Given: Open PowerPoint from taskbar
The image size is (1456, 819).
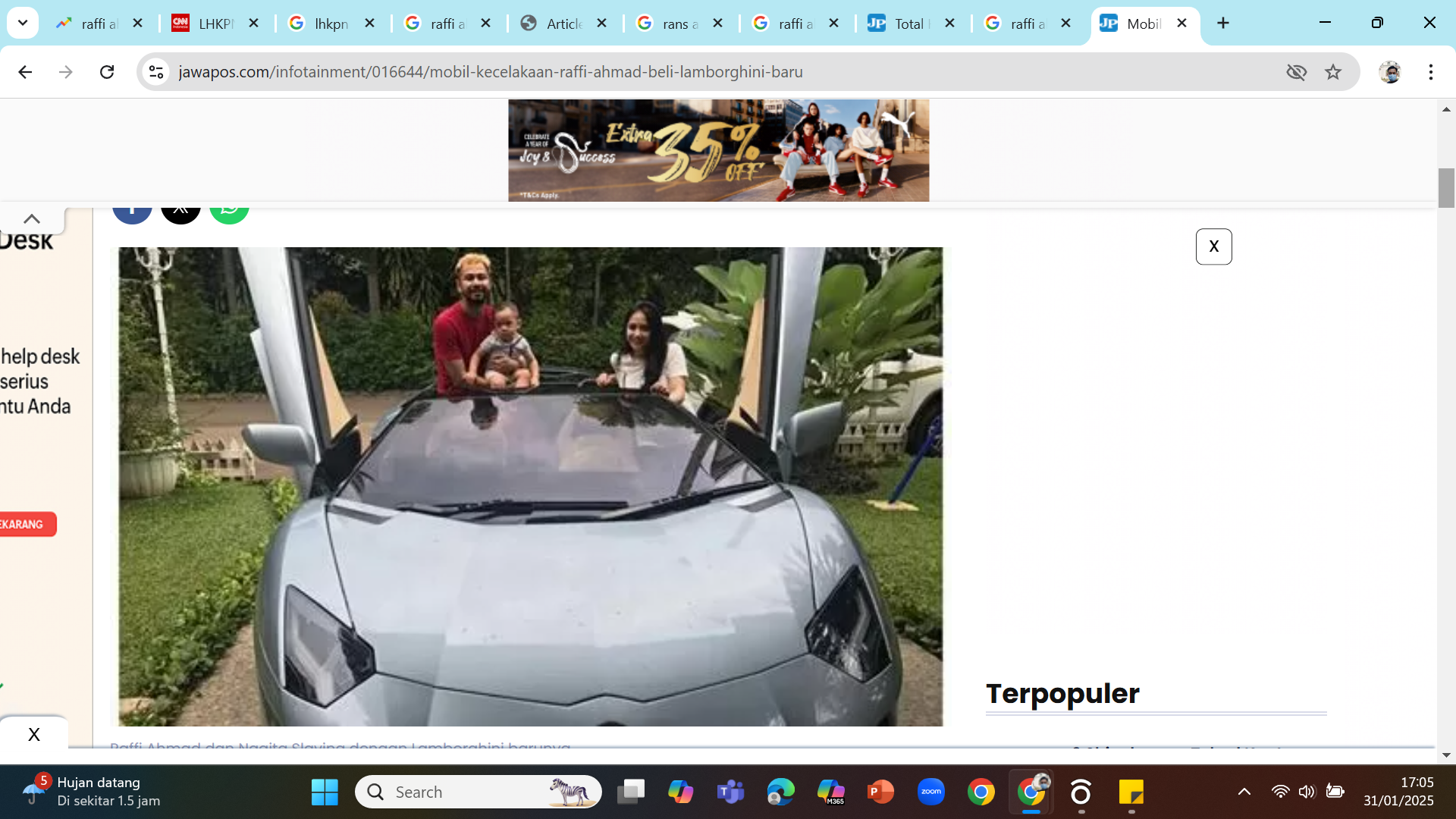Looking at the screenshot, I should [x=881, y=792].
